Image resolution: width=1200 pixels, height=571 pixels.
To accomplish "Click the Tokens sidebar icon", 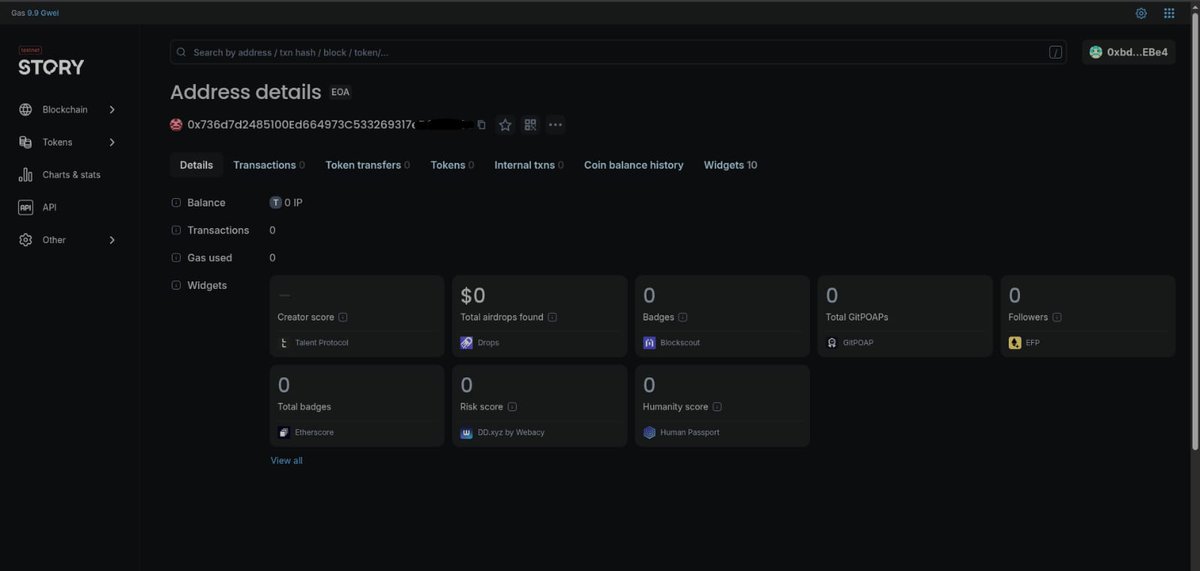I will click(x=26, y=142).
